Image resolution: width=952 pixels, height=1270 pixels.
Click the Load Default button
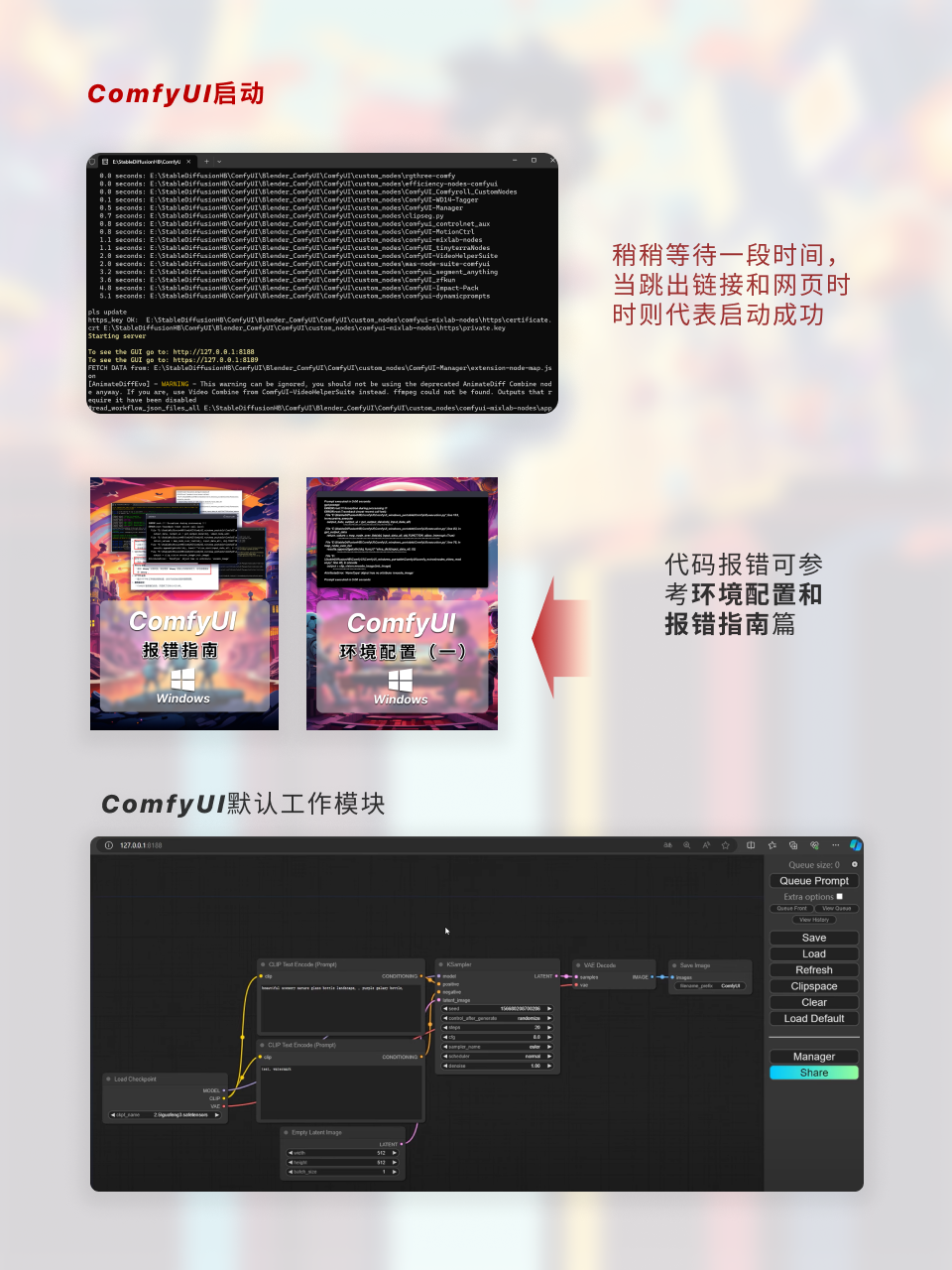pos(814,1018)
